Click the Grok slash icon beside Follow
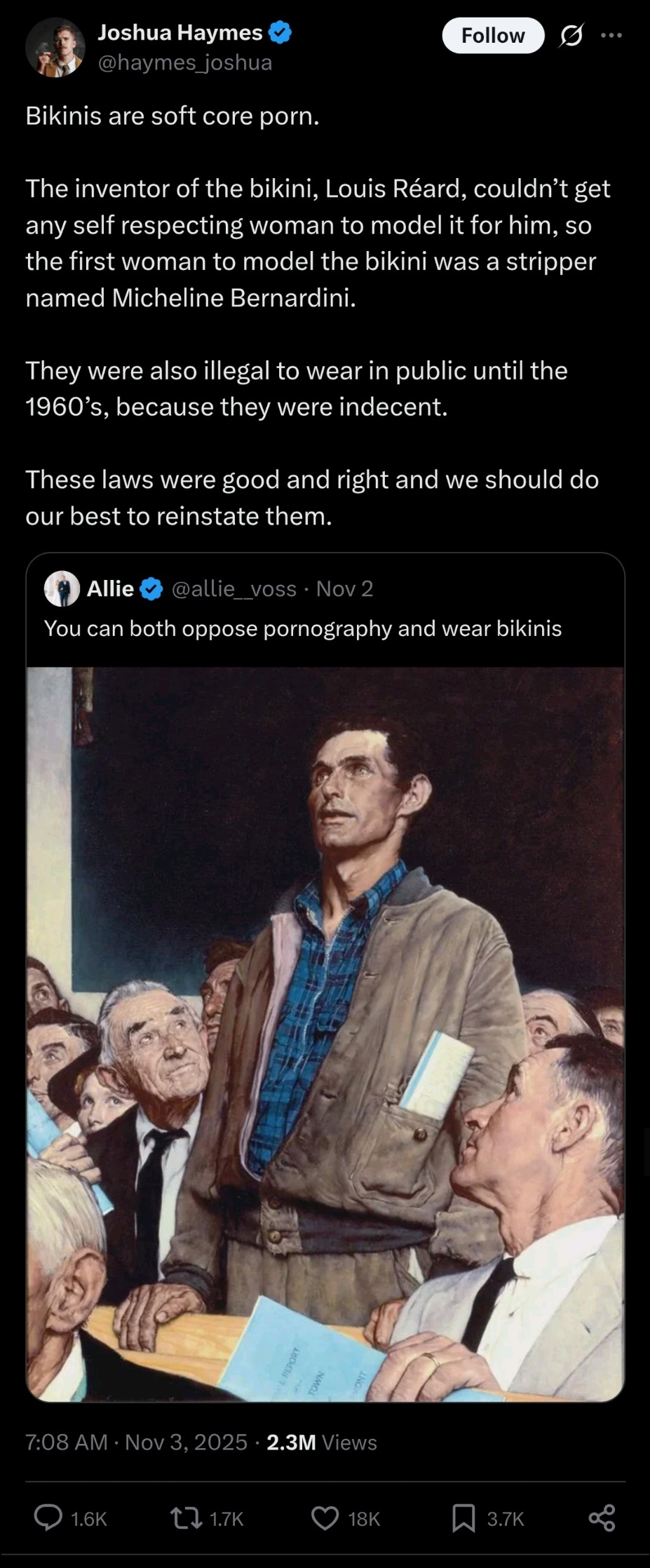The image size is (650, 1568). coord(571,36)
